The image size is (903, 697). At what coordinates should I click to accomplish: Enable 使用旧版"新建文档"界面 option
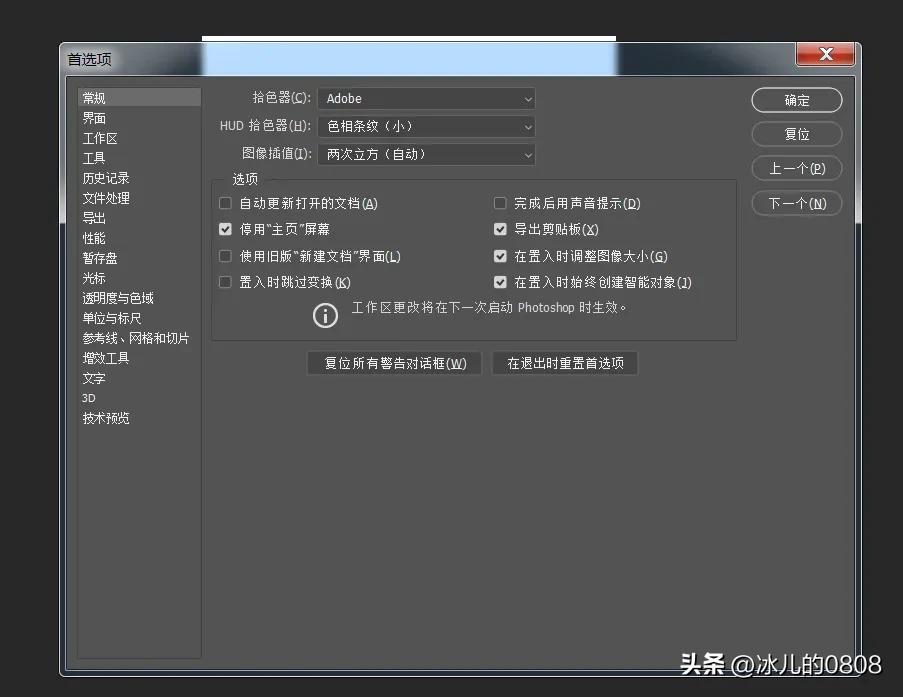(x=225, y=256)
